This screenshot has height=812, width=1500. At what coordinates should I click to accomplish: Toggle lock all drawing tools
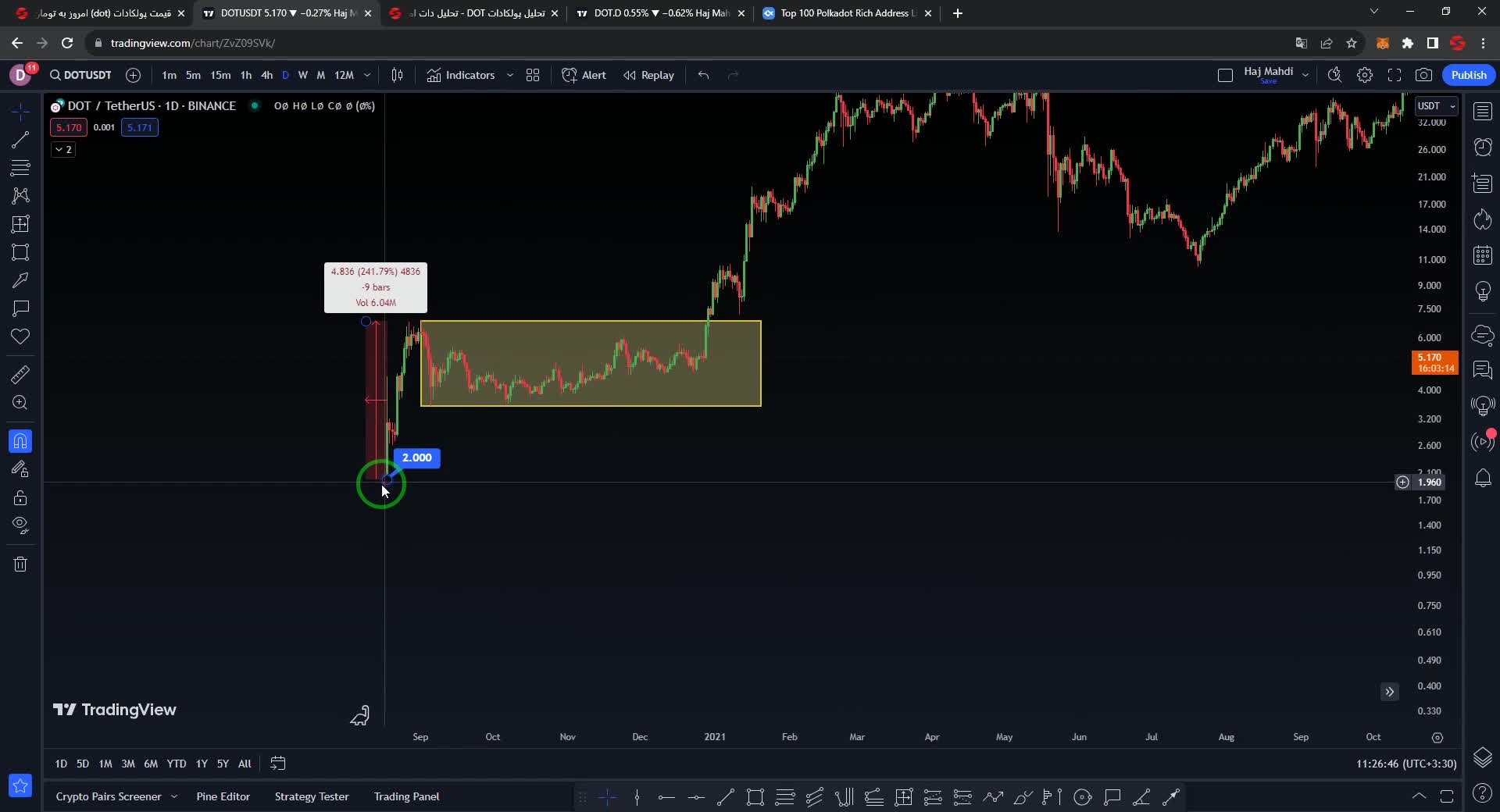click(20, 497)
